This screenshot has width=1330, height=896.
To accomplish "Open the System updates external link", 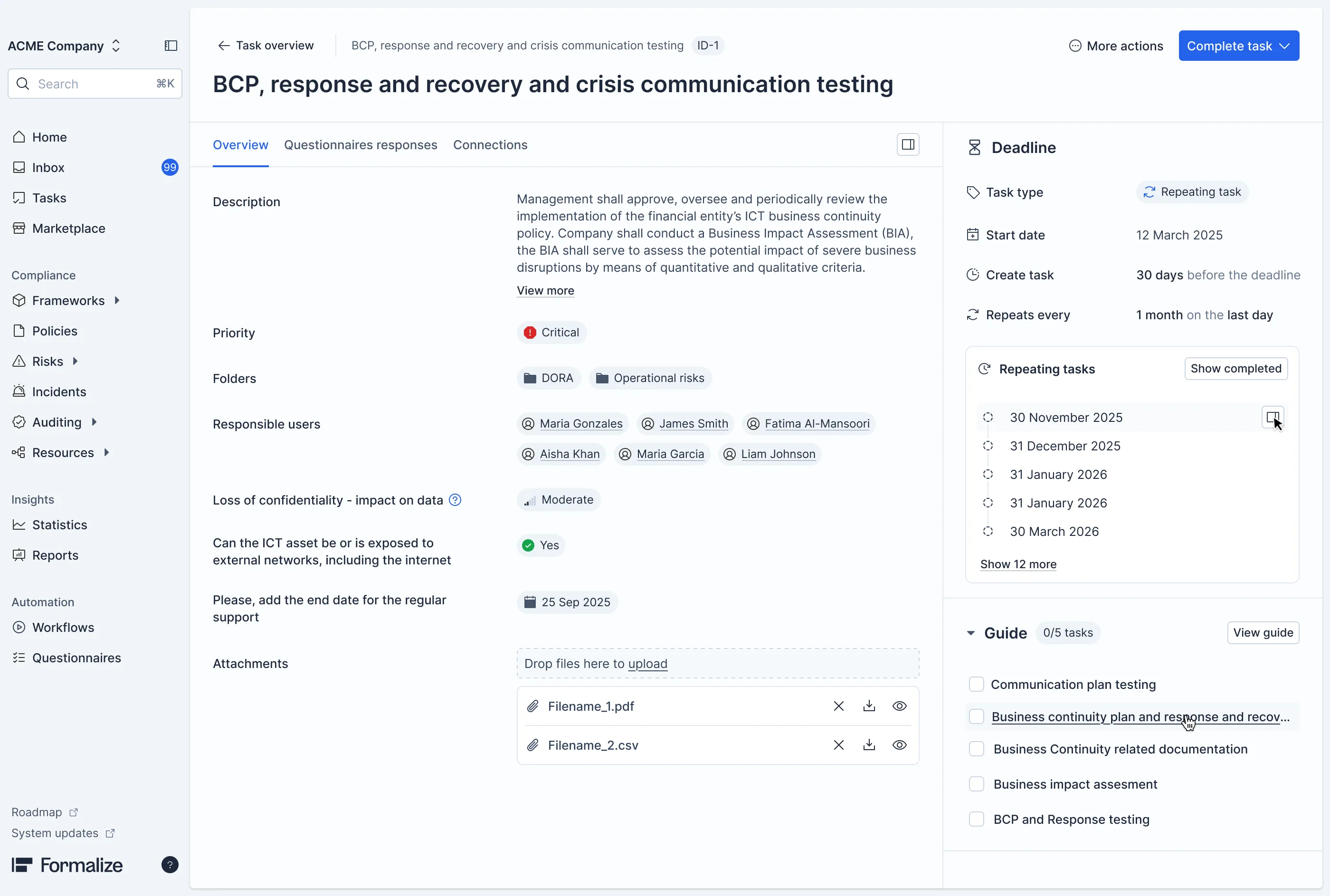I will click(x=63, y=833).
